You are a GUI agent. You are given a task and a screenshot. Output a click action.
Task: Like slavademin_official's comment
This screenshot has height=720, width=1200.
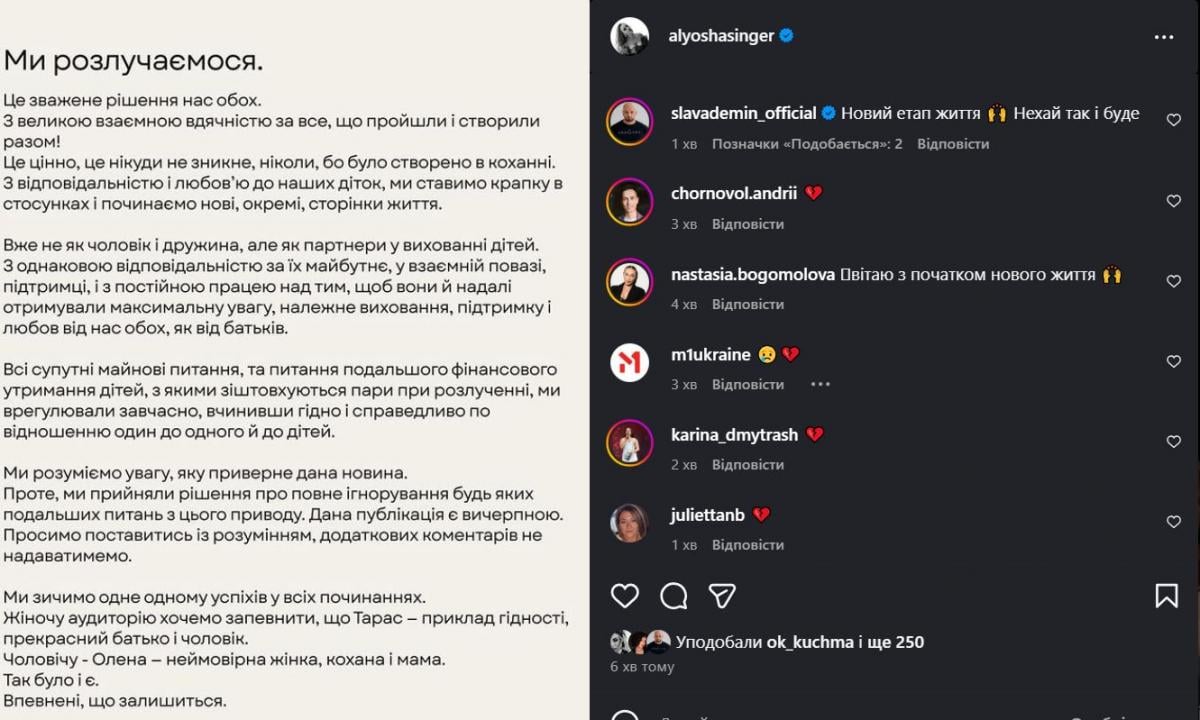click(x=1174, y=120)
